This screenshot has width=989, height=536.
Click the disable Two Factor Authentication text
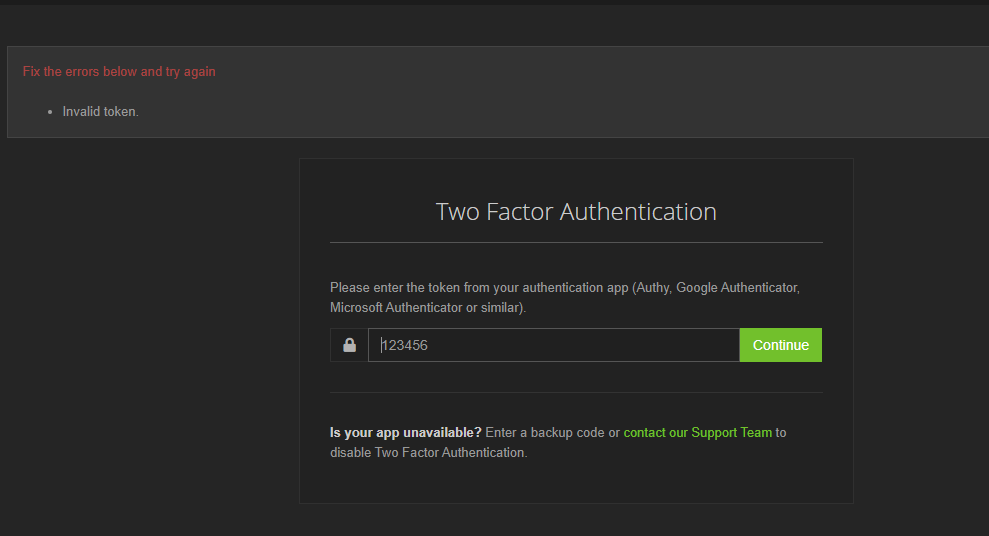tap(428, 453)
